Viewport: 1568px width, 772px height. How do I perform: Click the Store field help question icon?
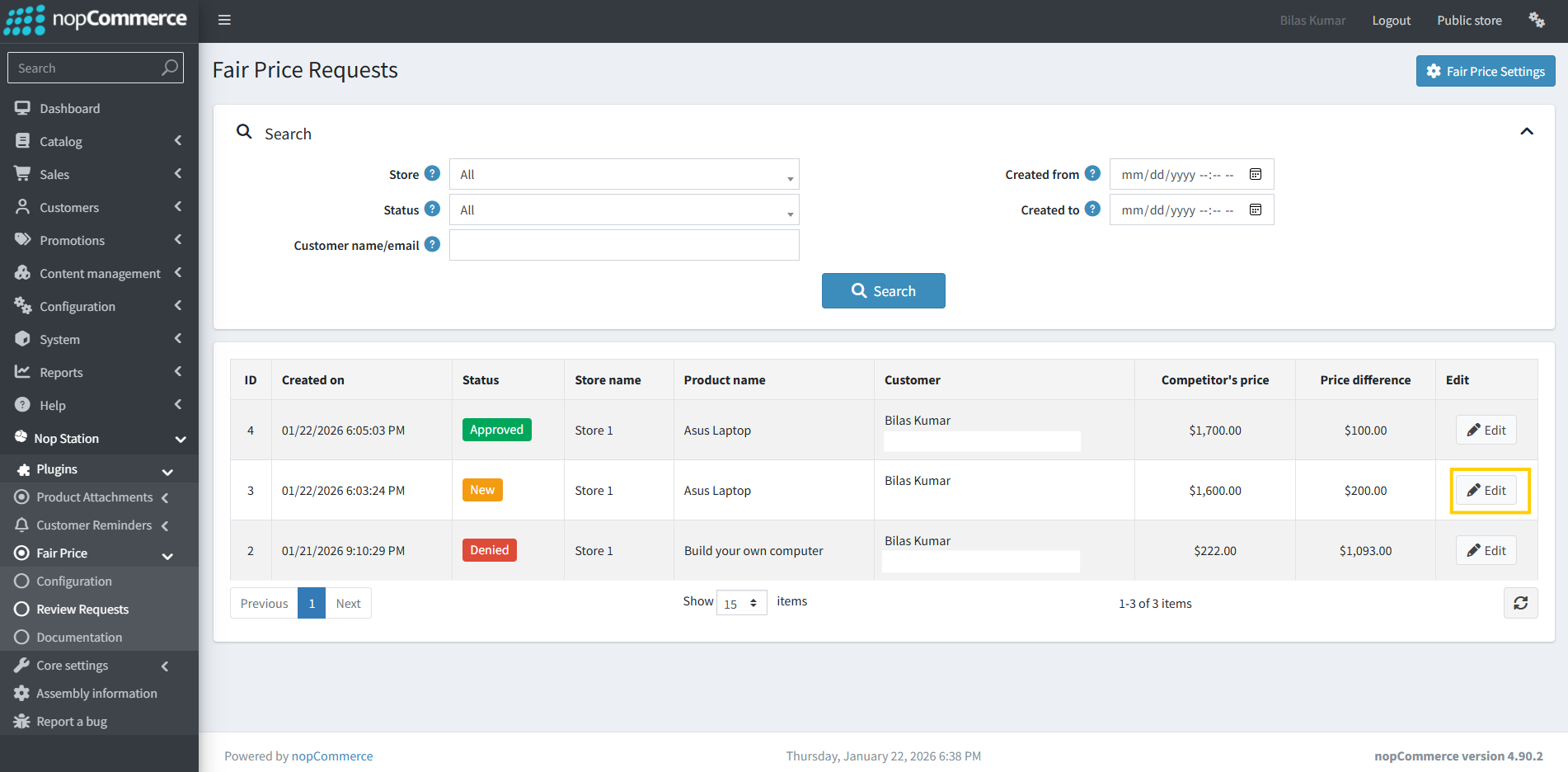coord(432,174)
